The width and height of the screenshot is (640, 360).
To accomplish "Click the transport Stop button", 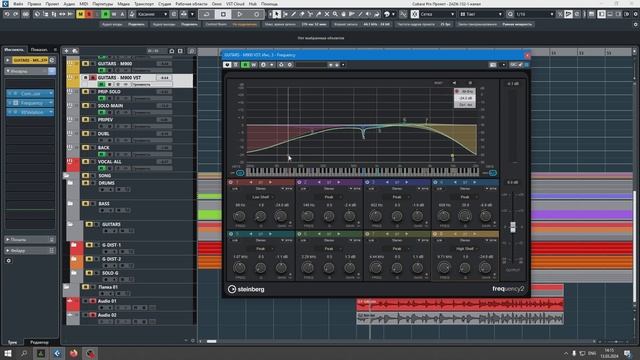I will coord(223,14).
